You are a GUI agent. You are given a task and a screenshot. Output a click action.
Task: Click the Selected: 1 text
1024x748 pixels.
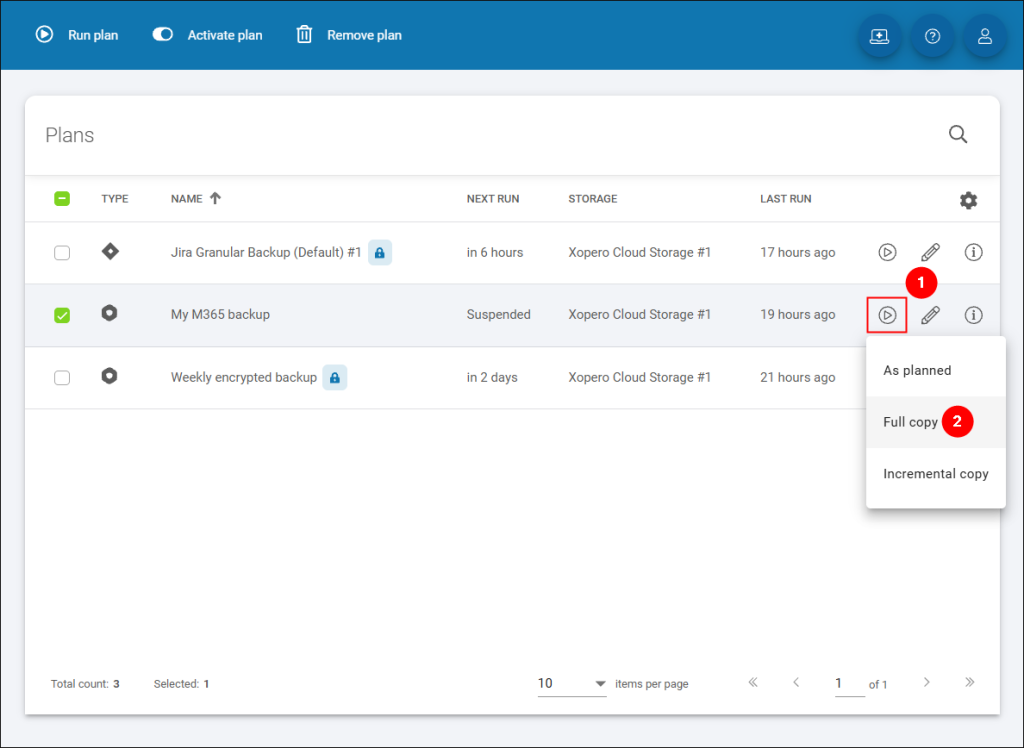(181, 684)
